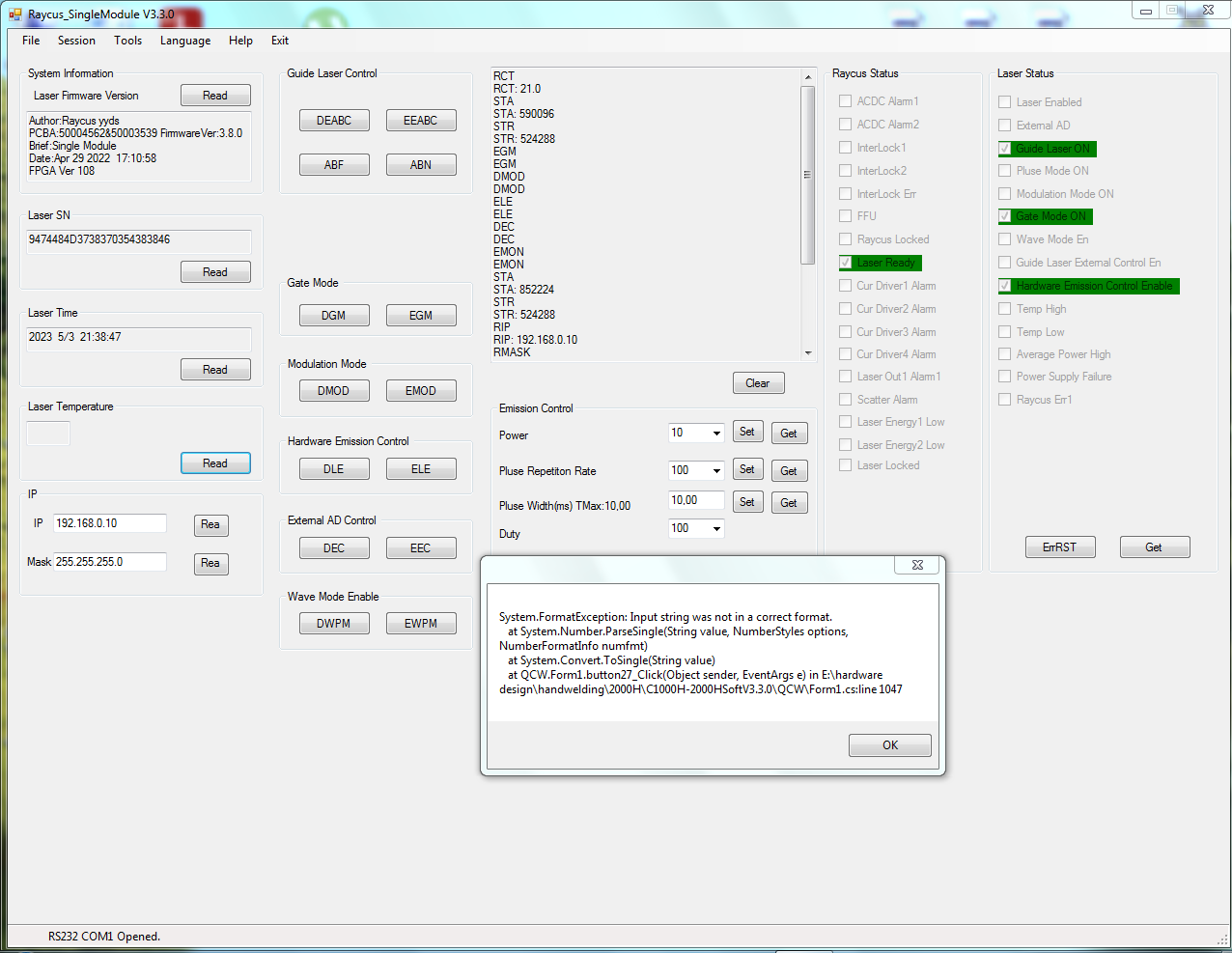
Task: Expand the Power dropdown
Action: (x=716, y=434)
